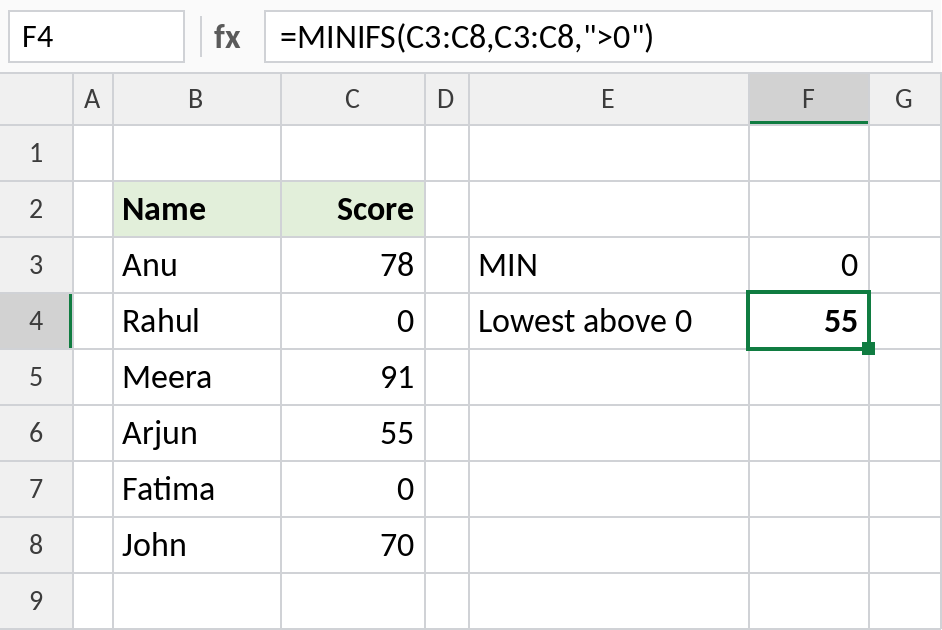Select column D header
Image resolution: width=942 pixels, height=630 pixels.
446,99
